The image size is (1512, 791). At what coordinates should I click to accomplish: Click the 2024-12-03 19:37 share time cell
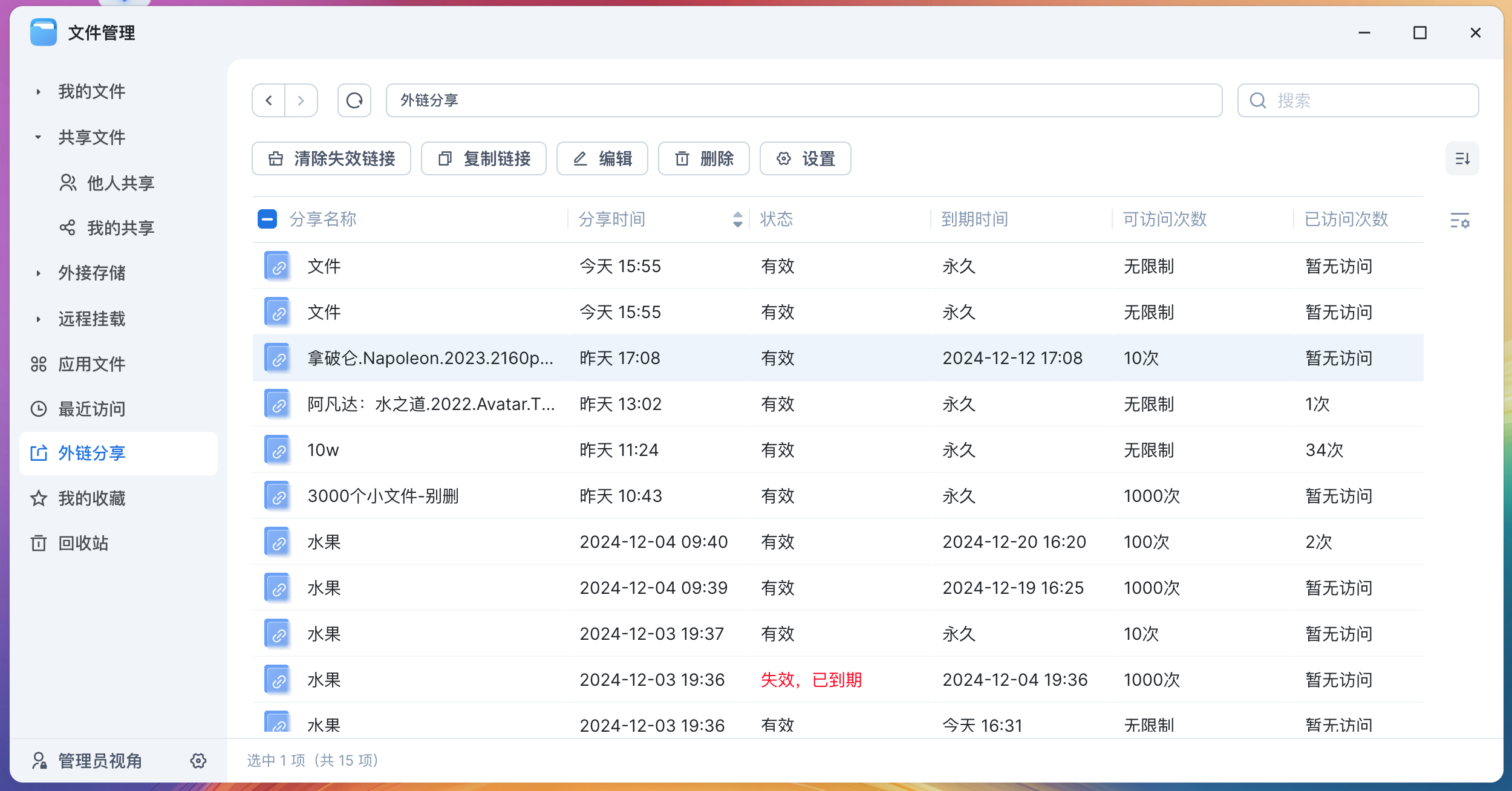tap(652, 634)
